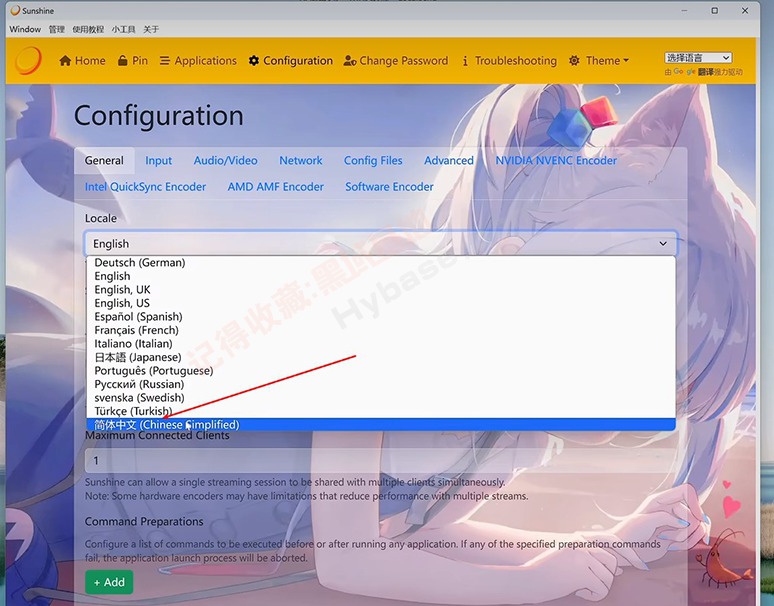Open the 管理 menu

[57, 29]
